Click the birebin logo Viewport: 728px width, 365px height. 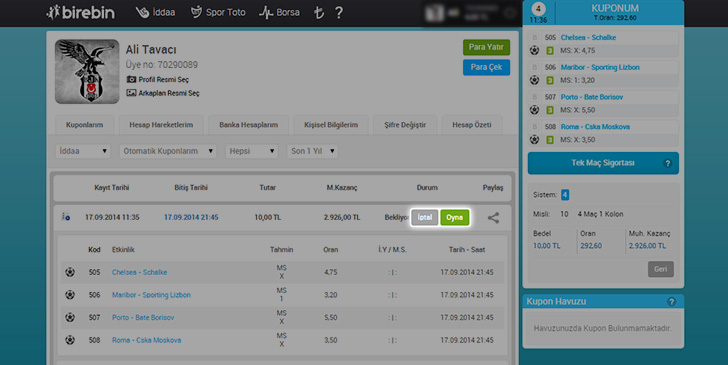coord(80,13)
